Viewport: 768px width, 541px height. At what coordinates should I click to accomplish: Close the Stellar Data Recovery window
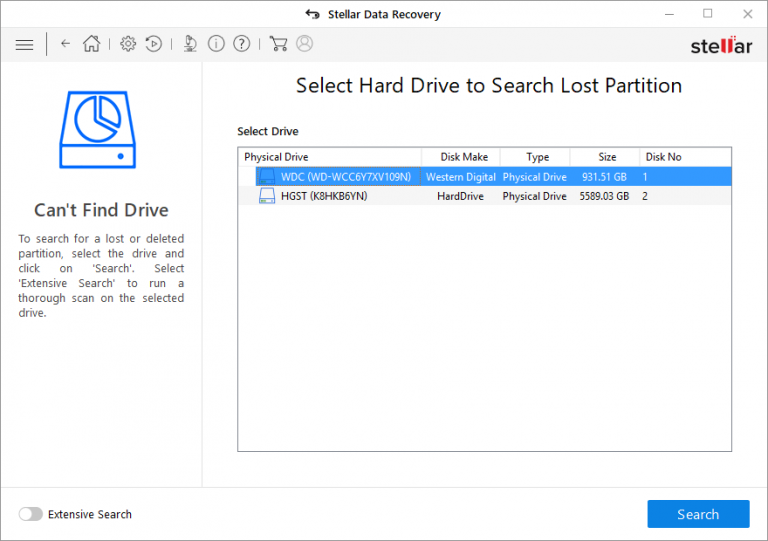tap(747, 14)
